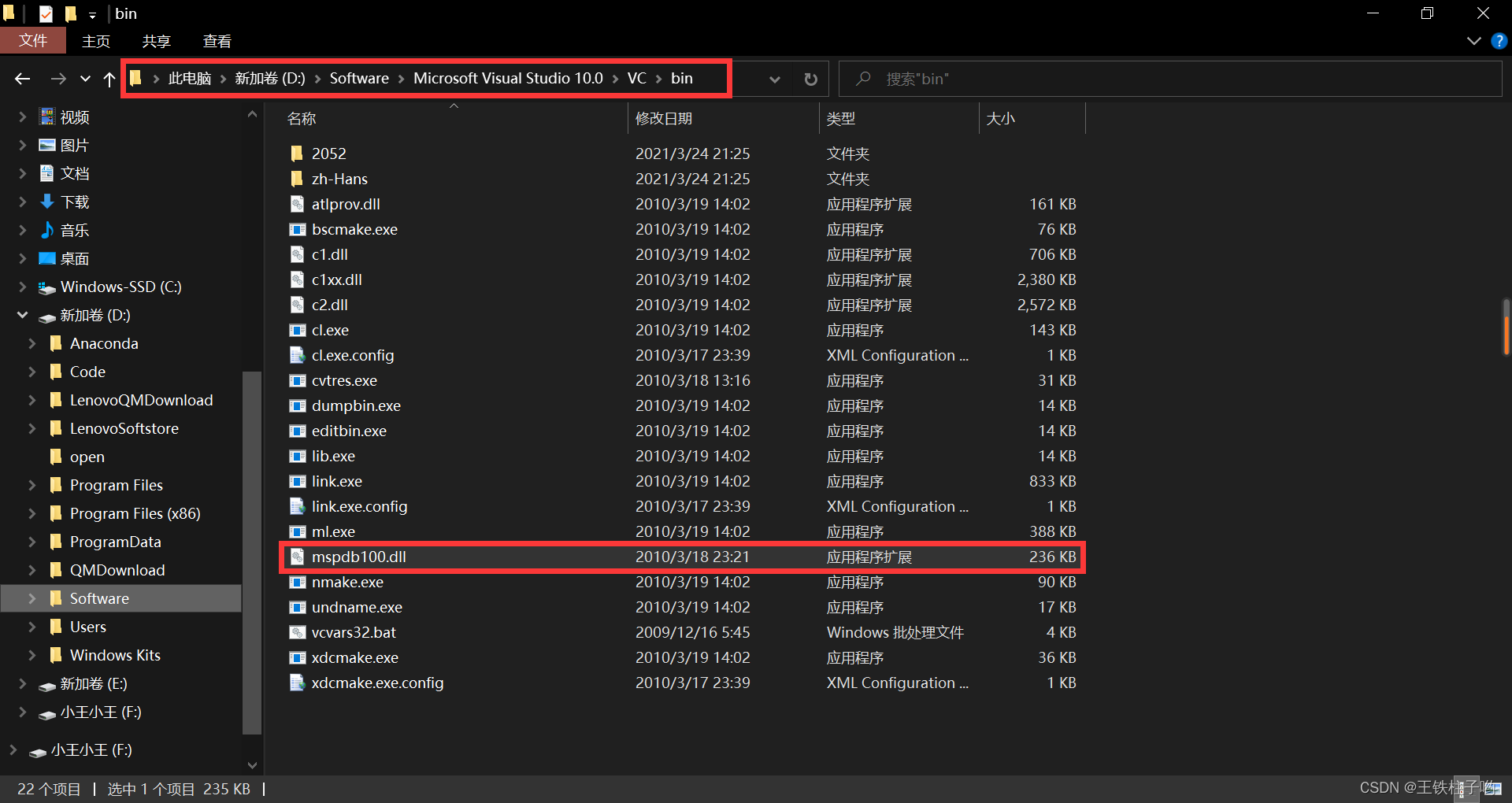1512x803 pixels.
Task: Open the 文件 menu
Action: (33, 41)
